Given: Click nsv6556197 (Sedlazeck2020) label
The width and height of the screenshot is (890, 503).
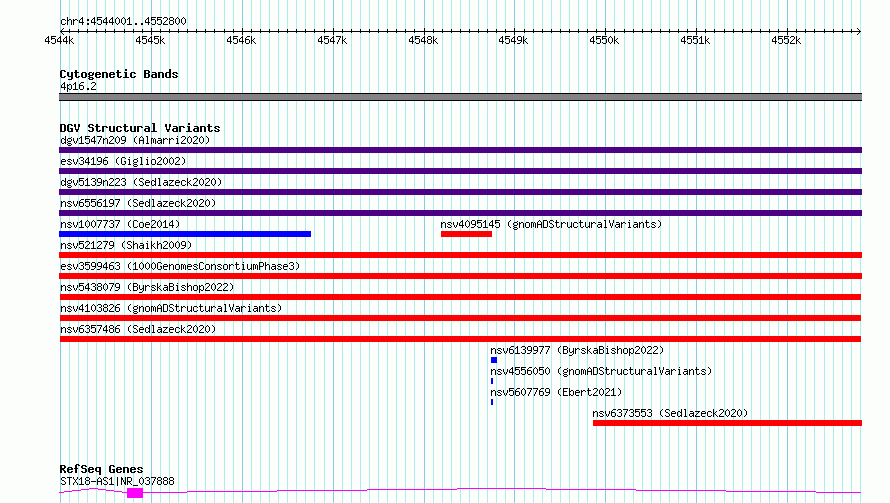Looking at the screenshot, I should 138,203.
